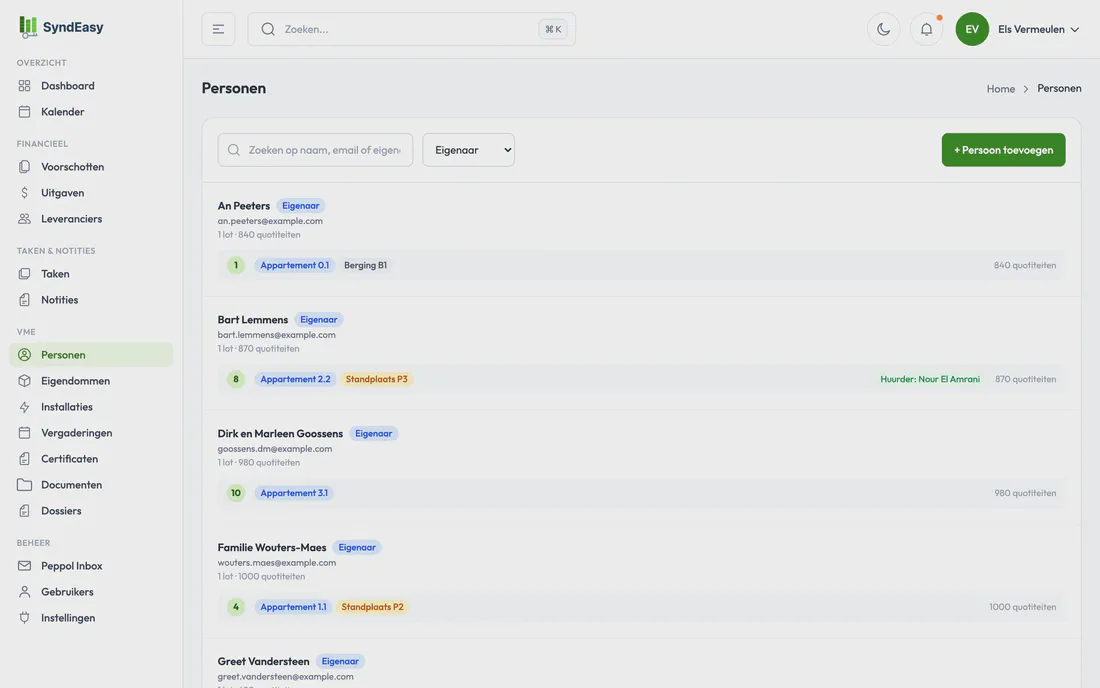Click the Installaties lightning icon

pyautogui.click(x=25, y=407)
